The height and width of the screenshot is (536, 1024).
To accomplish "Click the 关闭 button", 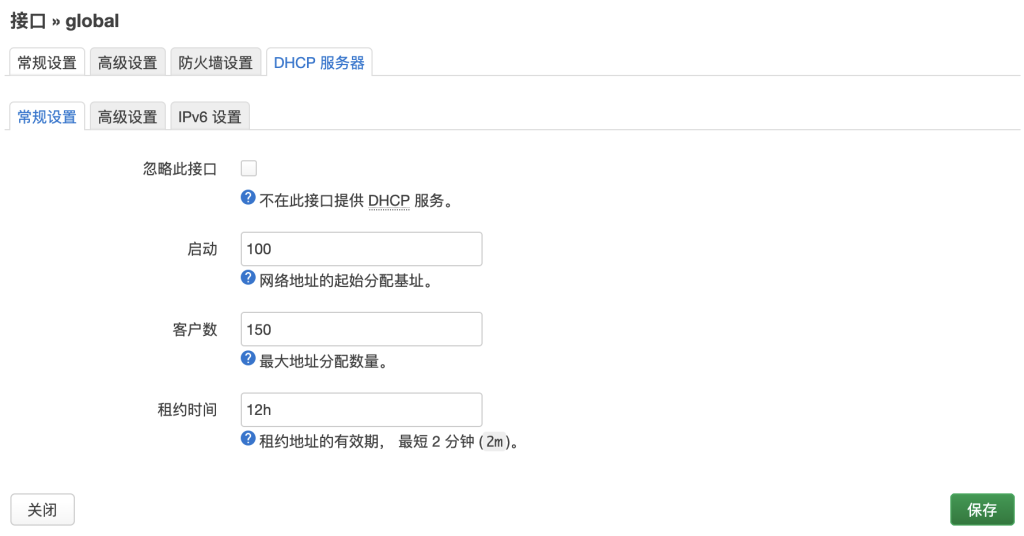I will point(42,510).
